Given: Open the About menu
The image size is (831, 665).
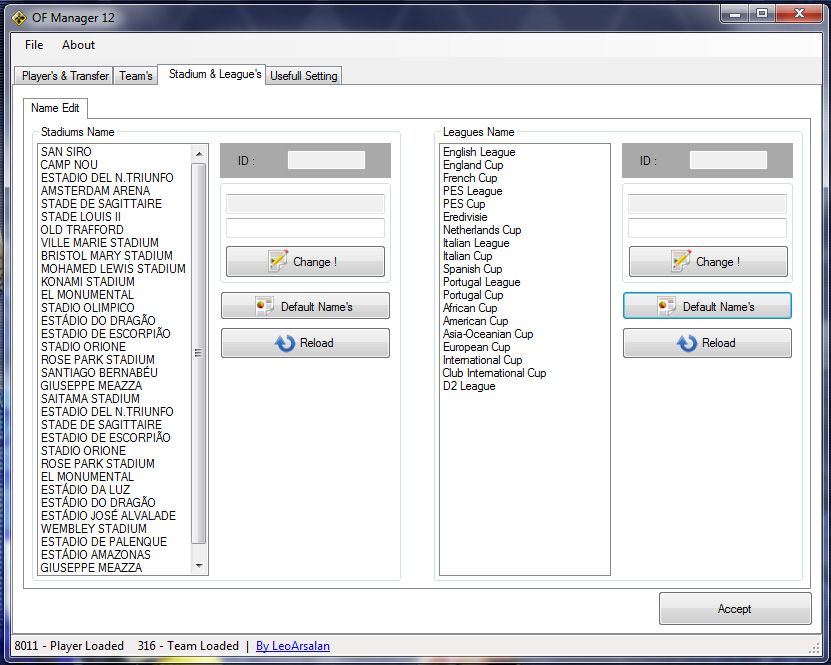Looking at the screenshot, I should tap(78, 45).
